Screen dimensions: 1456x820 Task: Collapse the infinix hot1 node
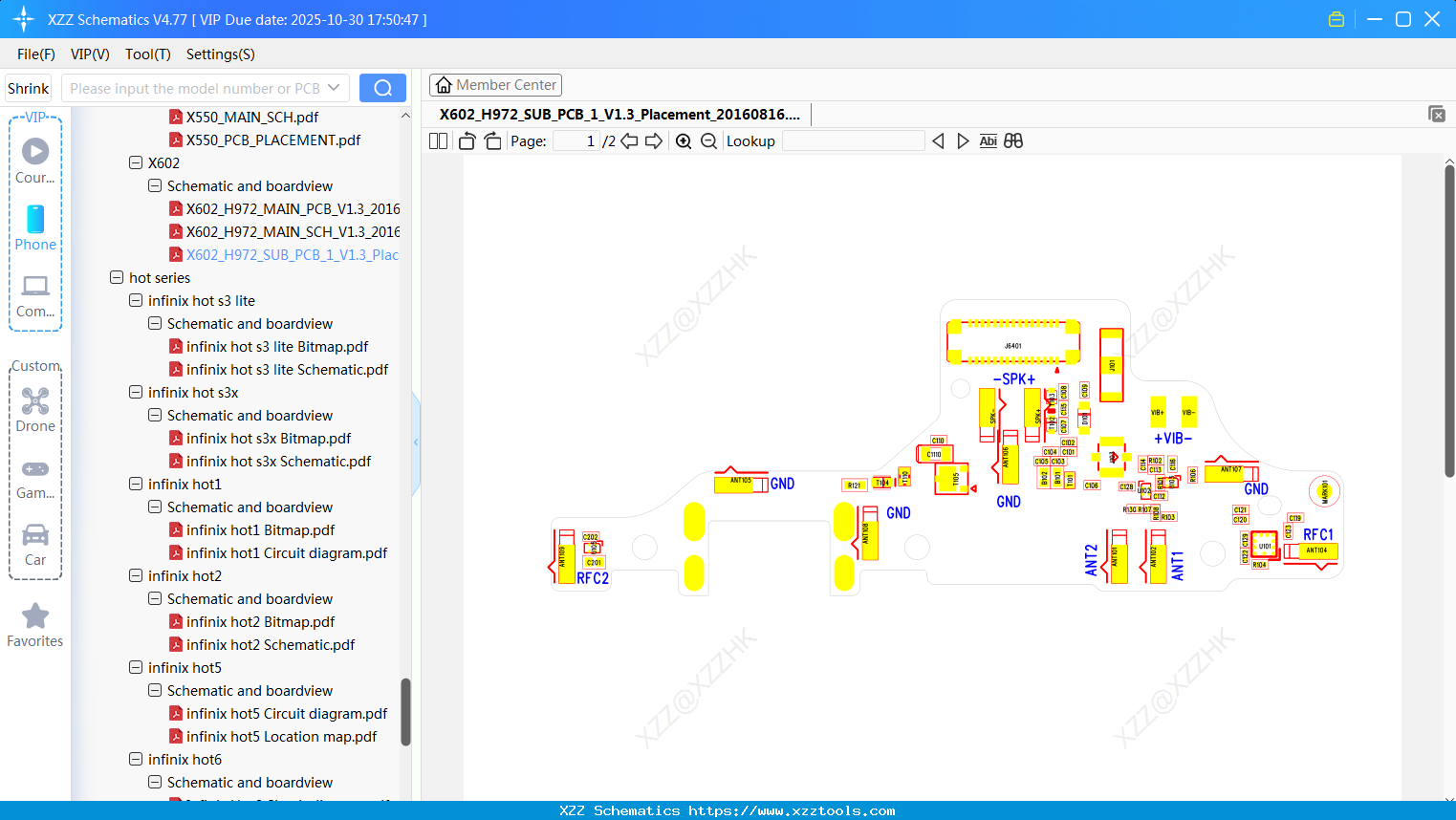(x=136, y=484)
